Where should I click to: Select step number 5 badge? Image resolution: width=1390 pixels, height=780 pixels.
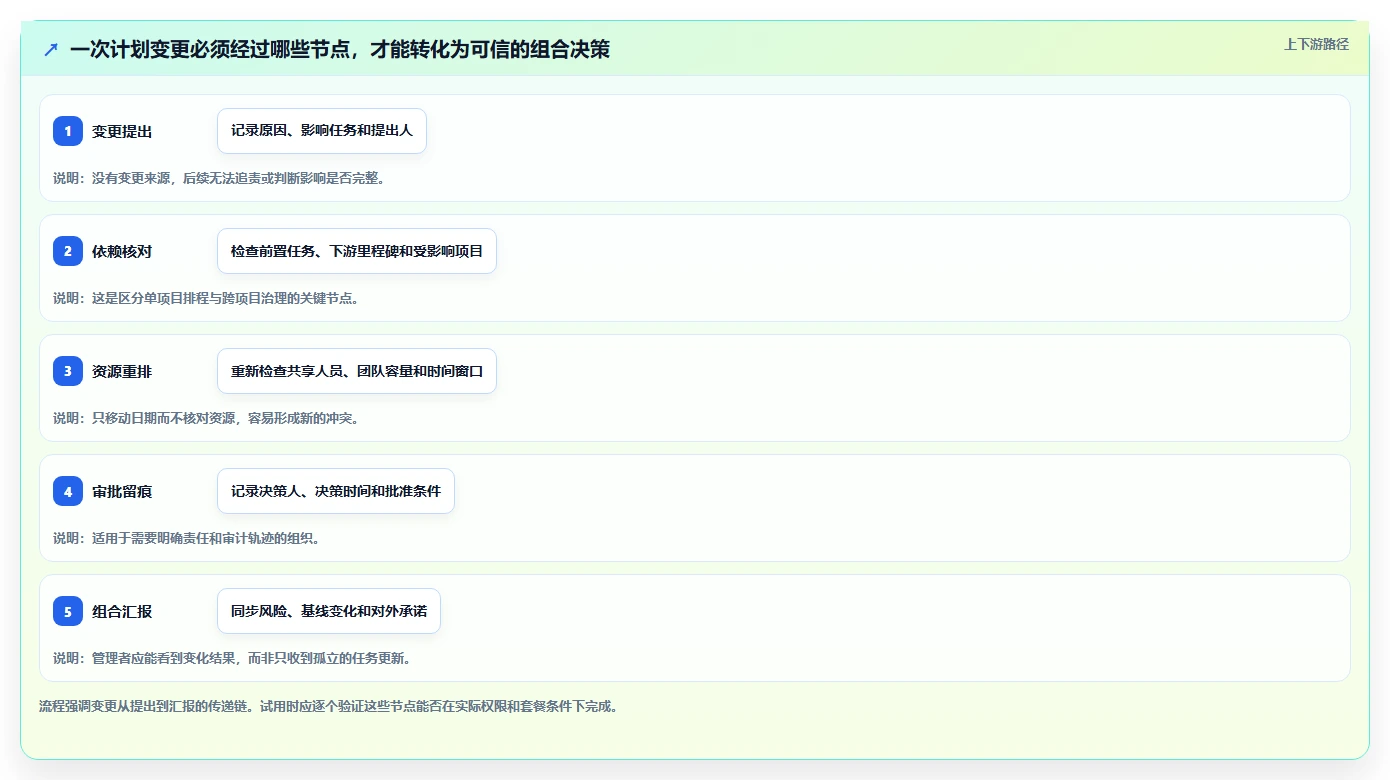[68, 611]
